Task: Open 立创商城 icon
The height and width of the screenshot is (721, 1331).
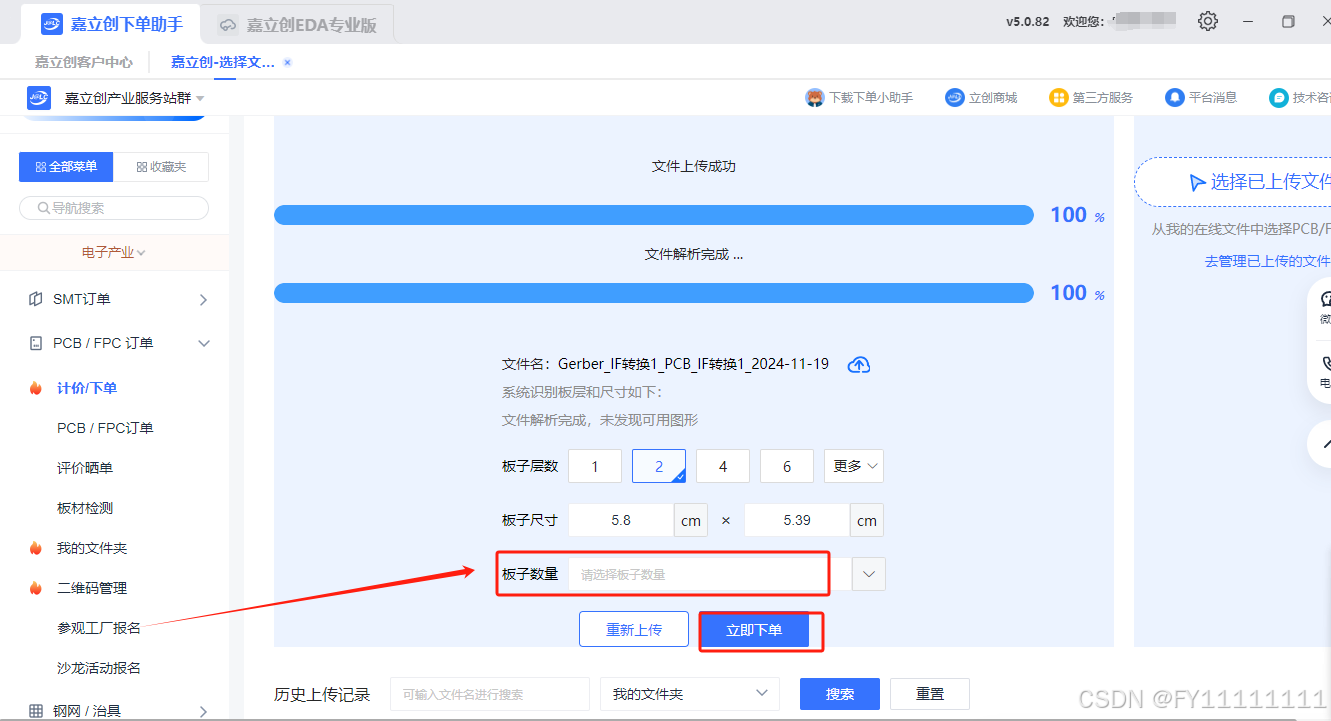Action: click(954, 97)
